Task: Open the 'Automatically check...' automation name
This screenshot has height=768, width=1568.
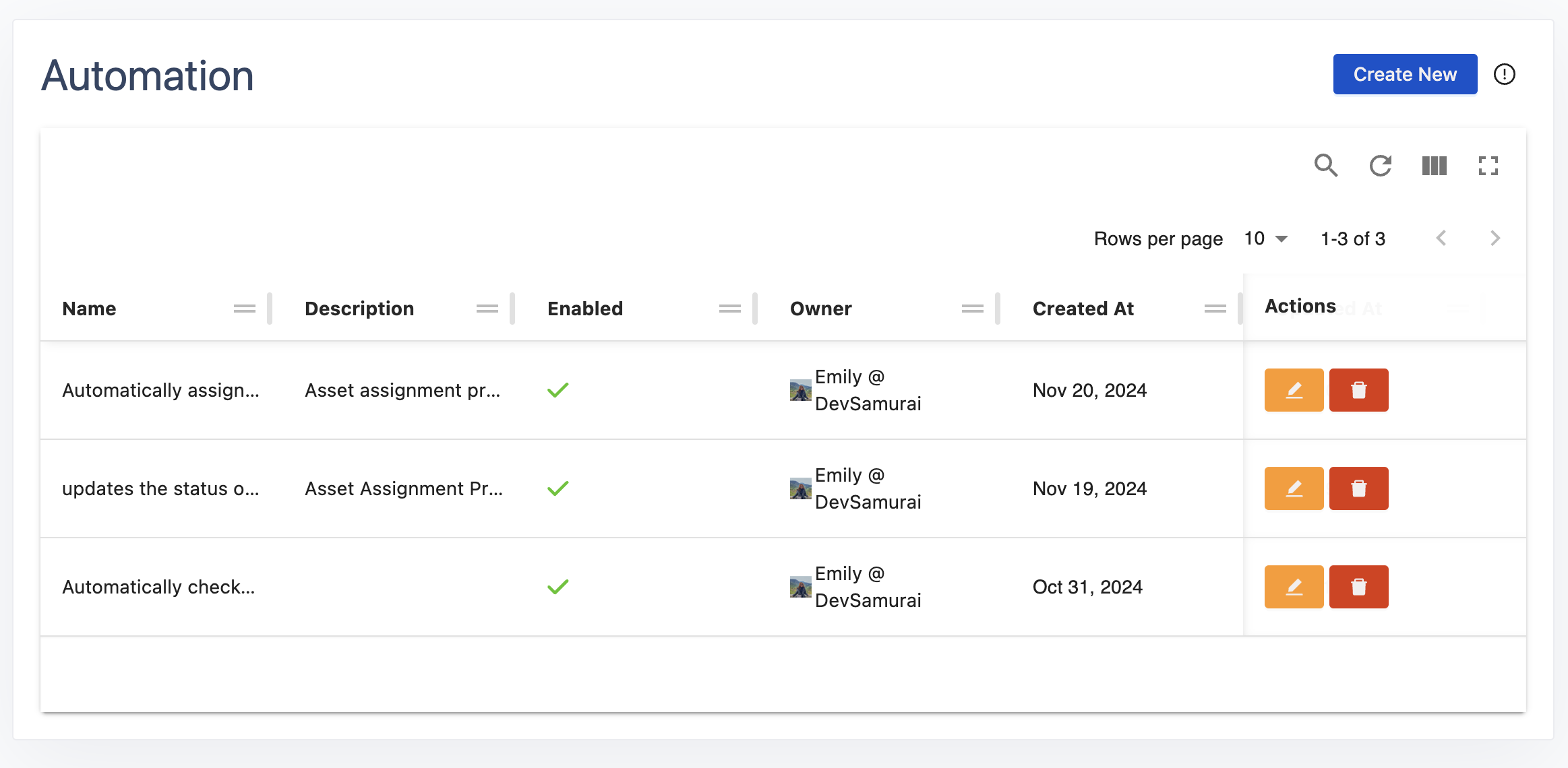Action: 158,587
